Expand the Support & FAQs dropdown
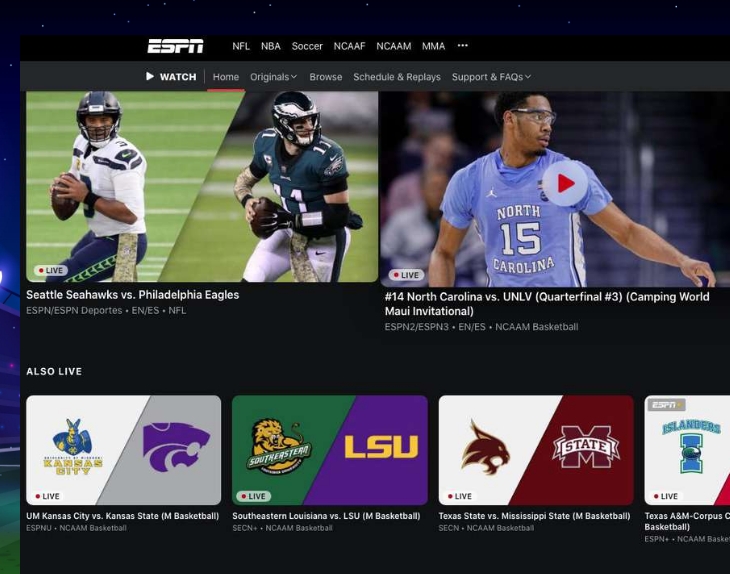Viewport: 730px width, 574px height. (x=491, y=77)
